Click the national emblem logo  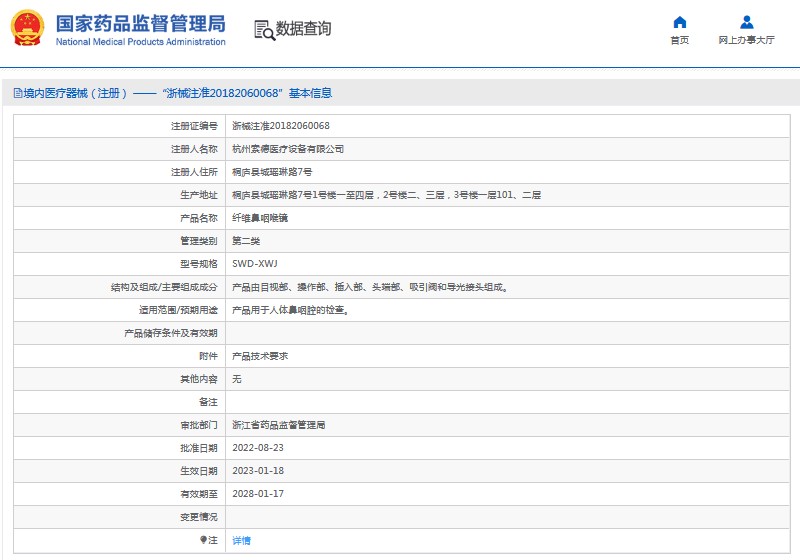(28, 28)
